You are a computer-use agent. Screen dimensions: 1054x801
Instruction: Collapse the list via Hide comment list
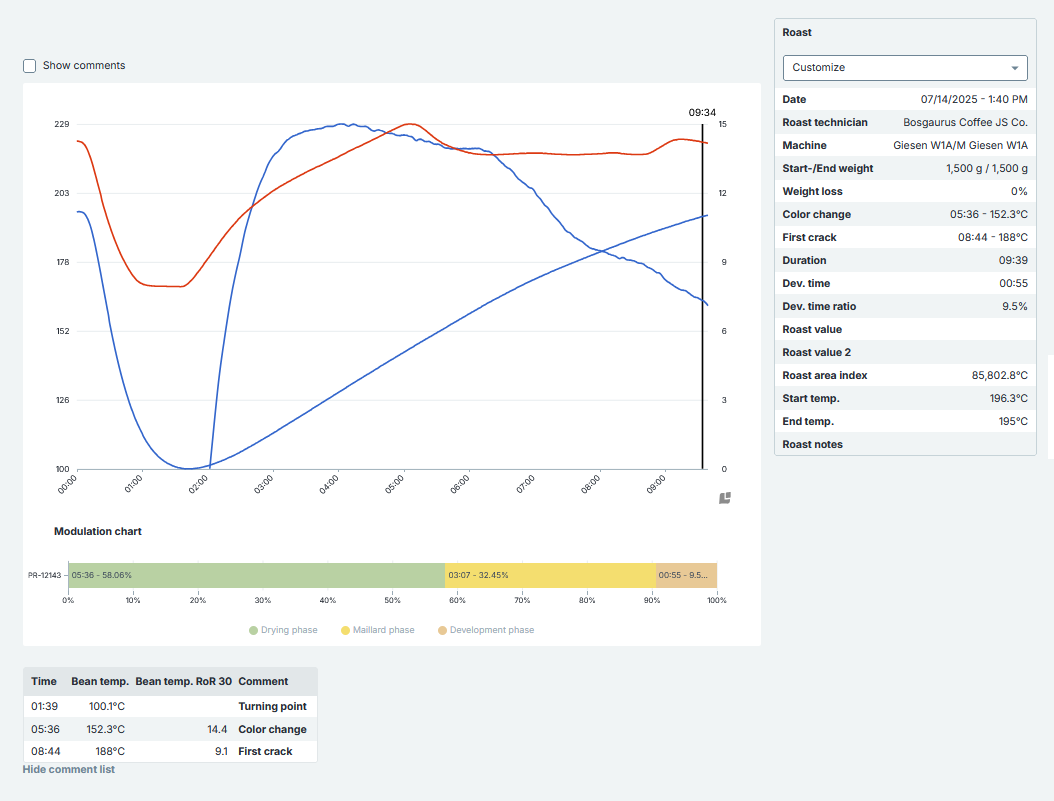(68, 769)
